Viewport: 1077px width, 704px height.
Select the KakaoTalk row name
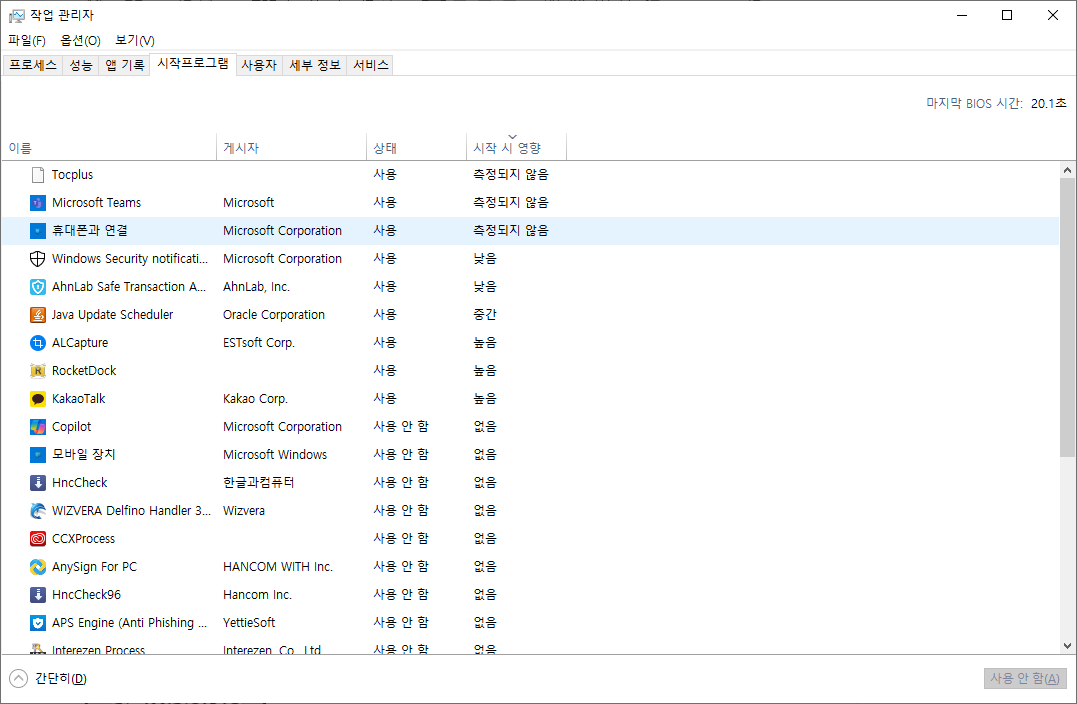point(78,399)
